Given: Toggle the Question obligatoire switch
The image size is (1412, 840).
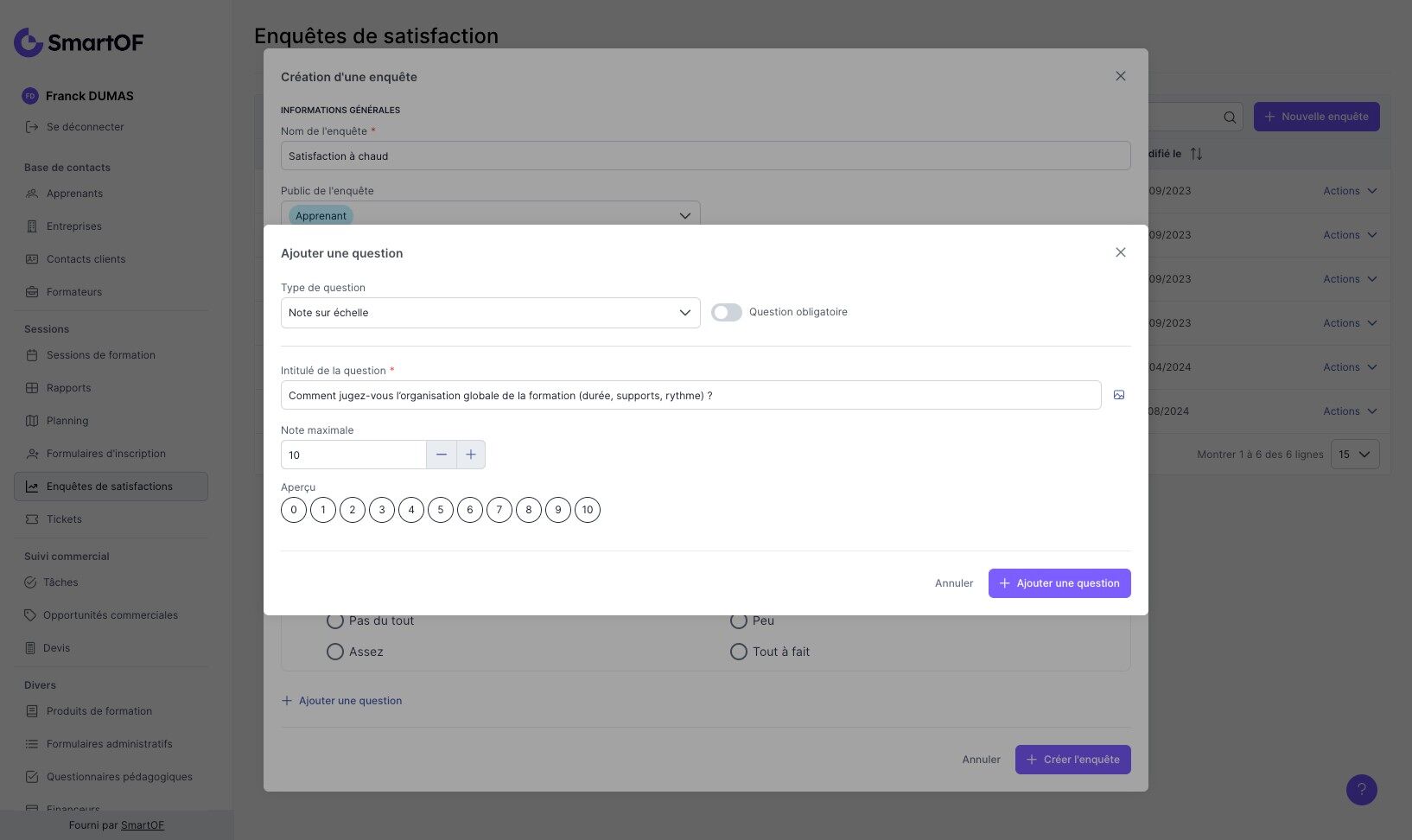Looking at the screenshot, I should [x=726, y=312].
